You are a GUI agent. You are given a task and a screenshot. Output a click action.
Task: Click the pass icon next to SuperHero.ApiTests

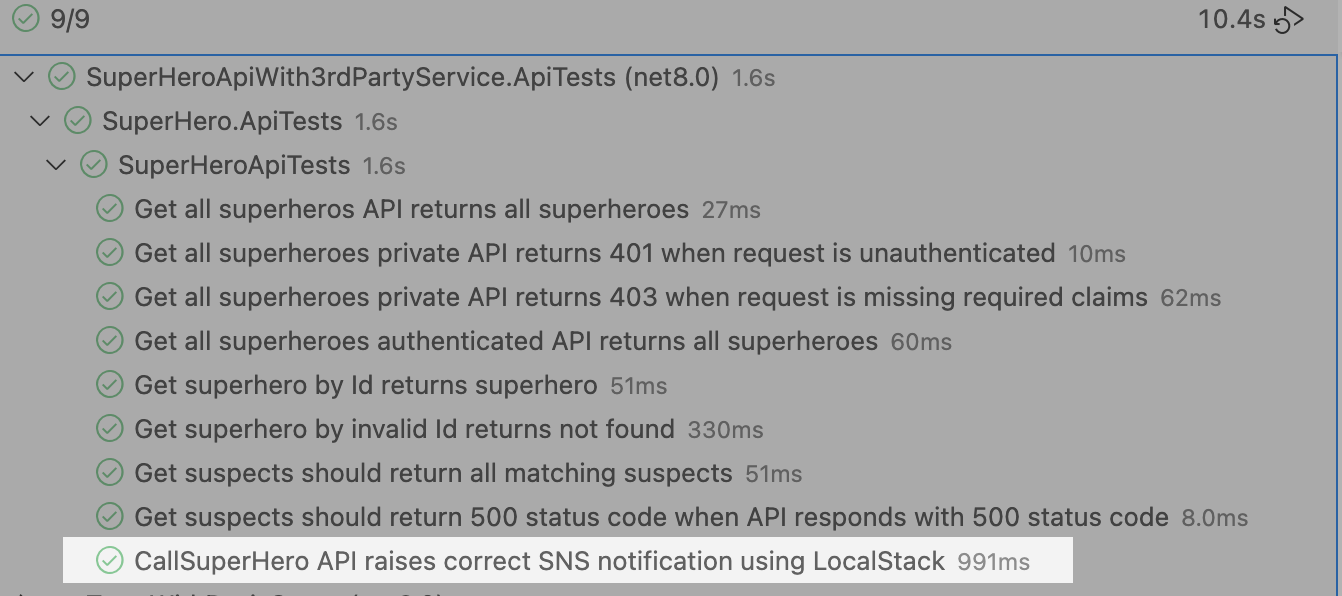click(x=78, y=121)
